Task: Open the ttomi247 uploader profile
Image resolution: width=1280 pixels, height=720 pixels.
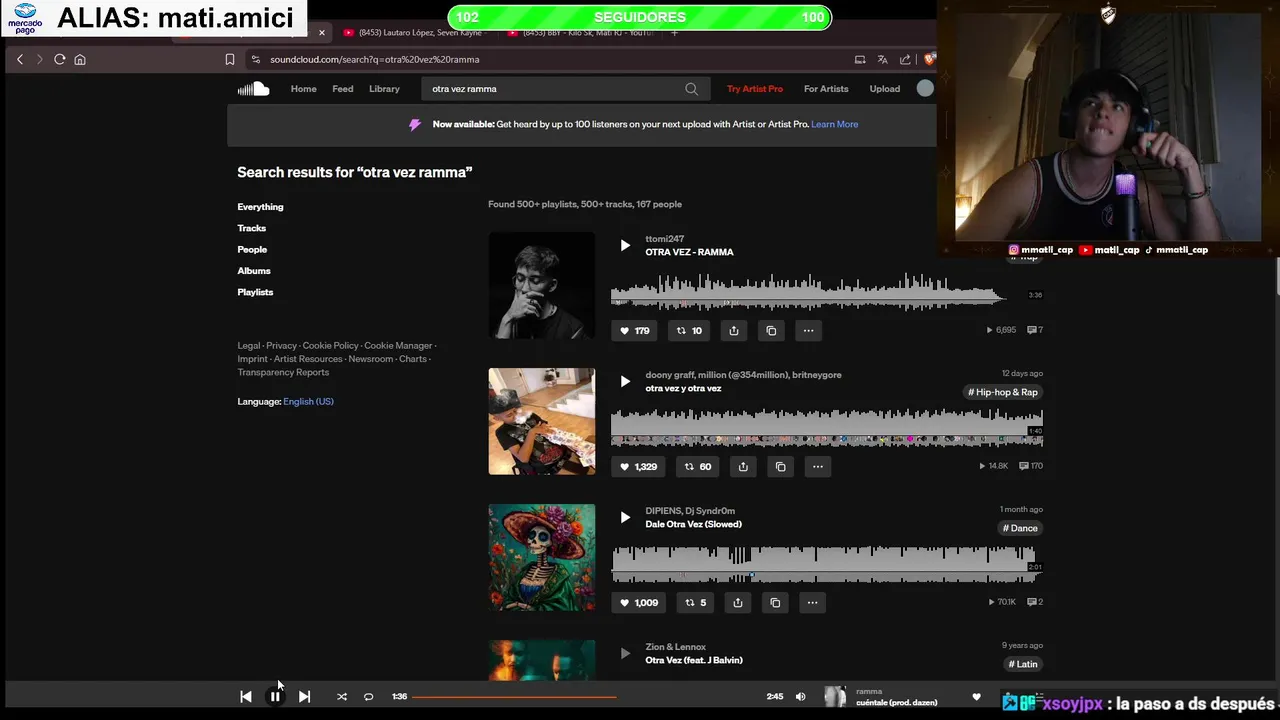Action: coord(664,239)
